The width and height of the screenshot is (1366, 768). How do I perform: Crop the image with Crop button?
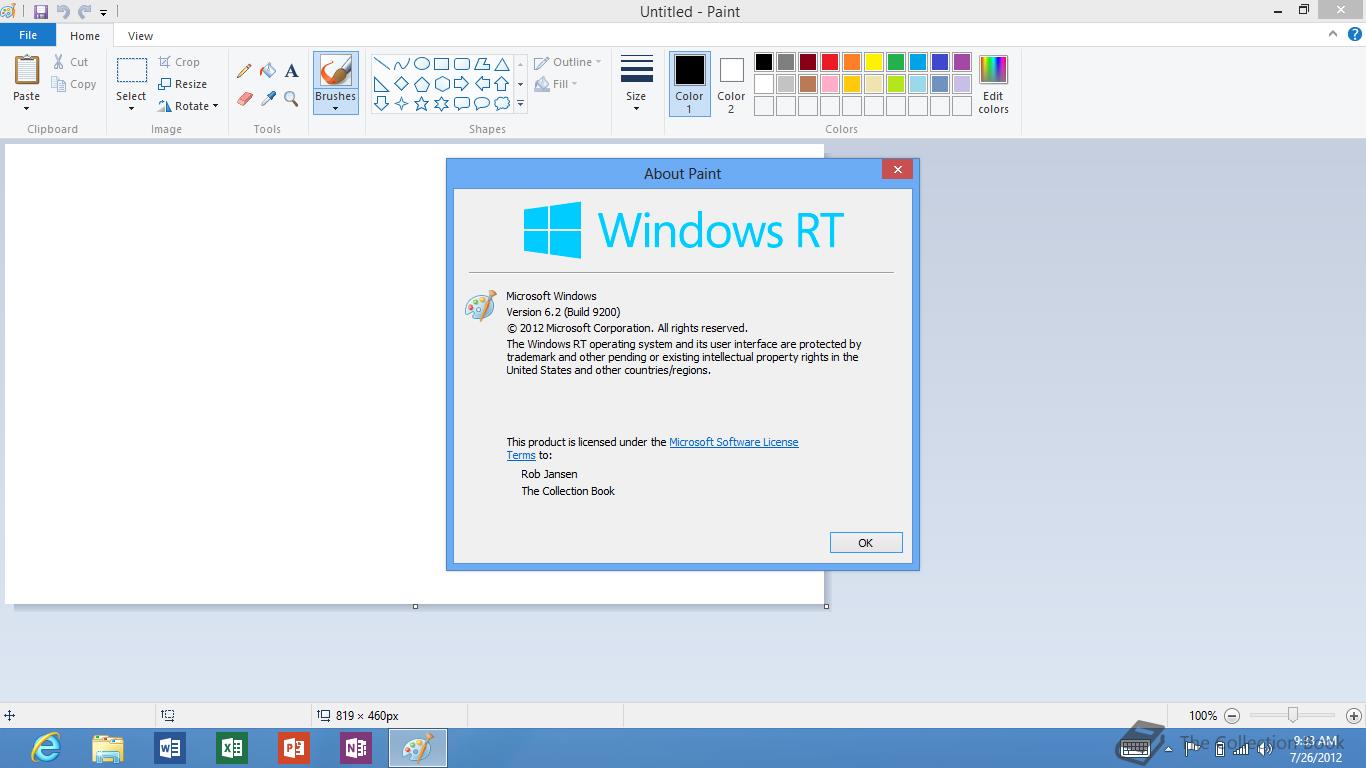(179, 62)
